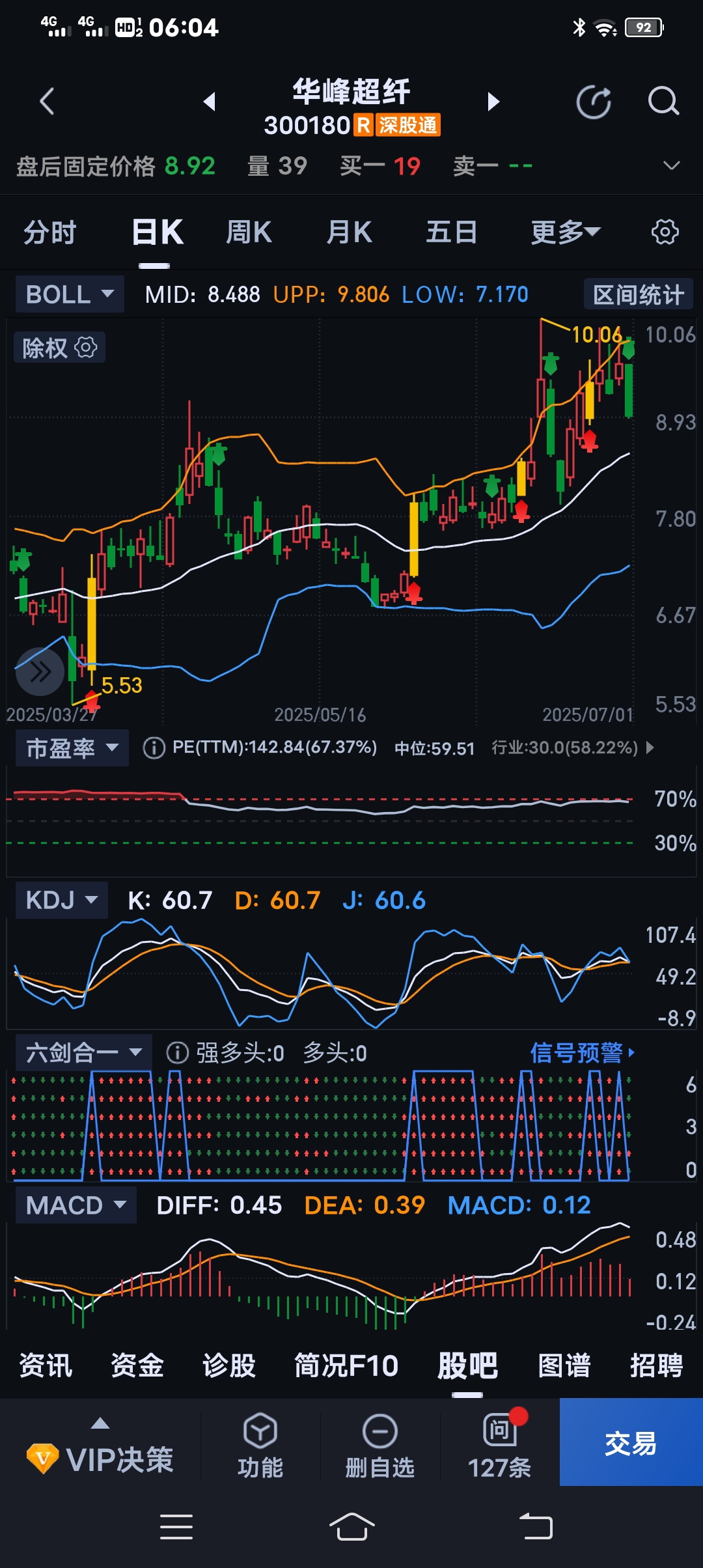Screen dimensions: 703x1568
Task: Tap the 买一 19 bid quote
Action: click(380, 166)
